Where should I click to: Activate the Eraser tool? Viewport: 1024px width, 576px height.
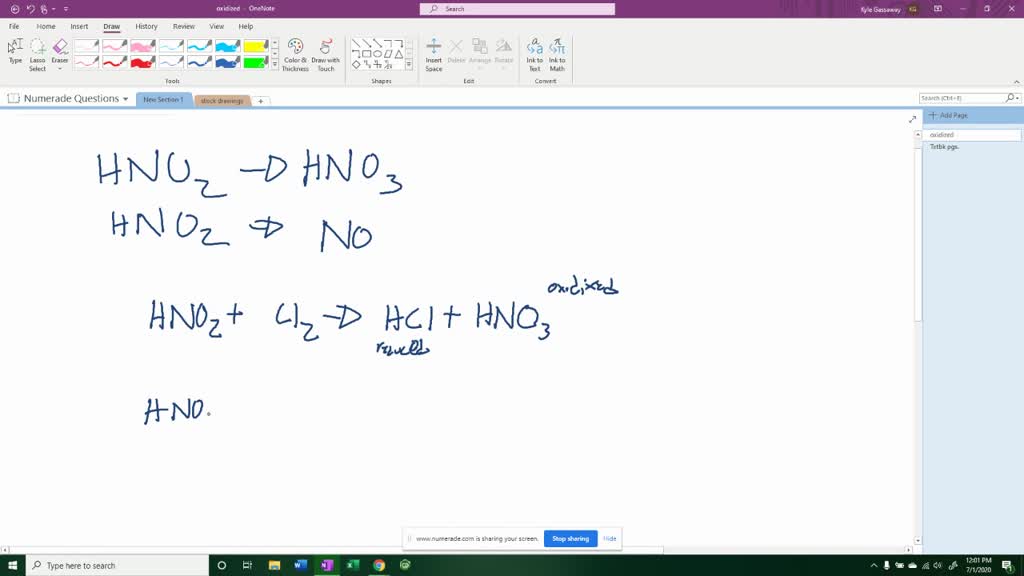point(58,45)
